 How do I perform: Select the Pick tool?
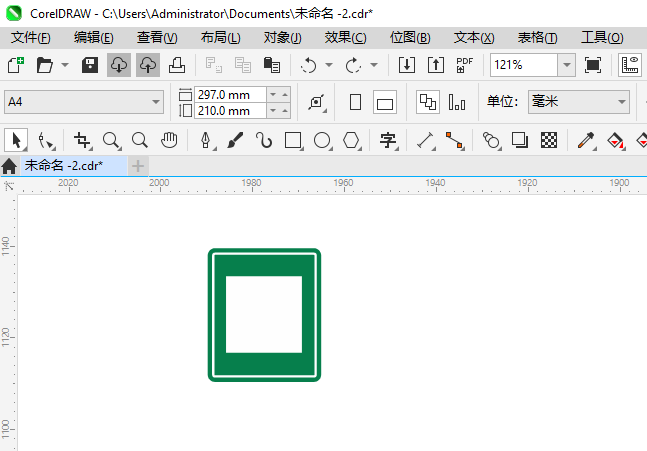(x=16, y=140)
